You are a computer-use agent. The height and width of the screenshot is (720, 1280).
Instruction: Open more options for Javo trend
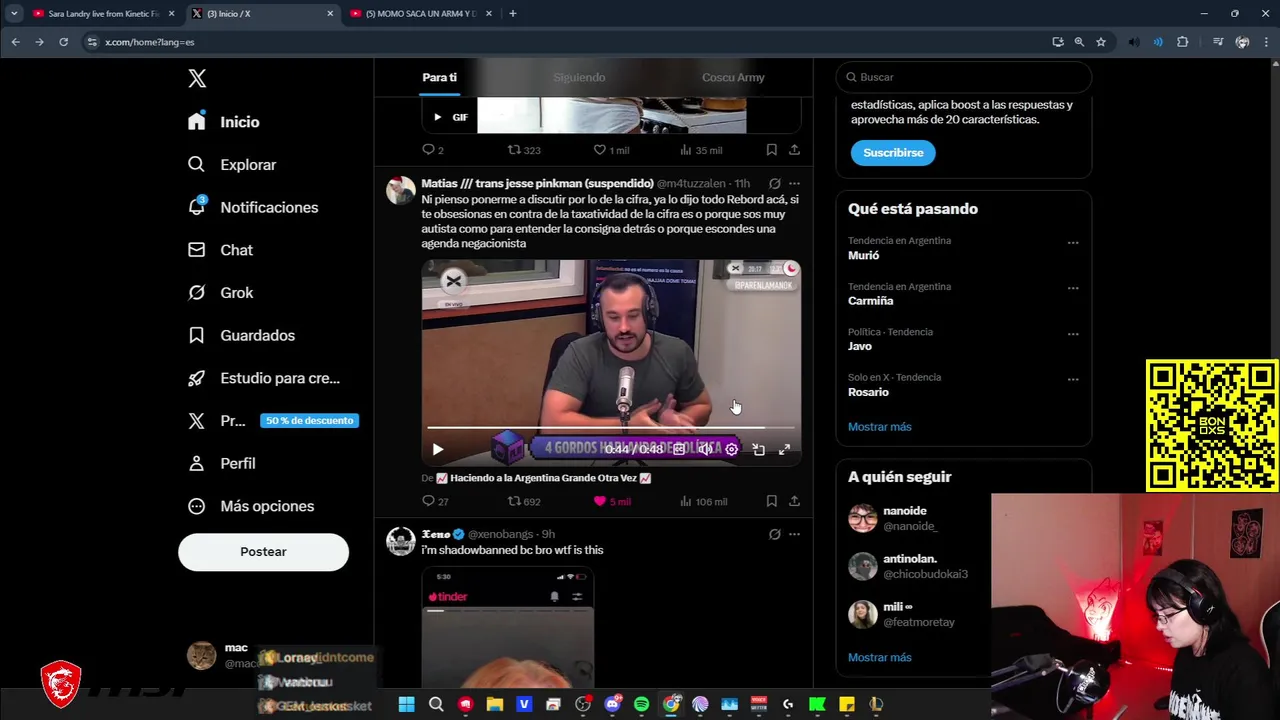(1073, 334)
